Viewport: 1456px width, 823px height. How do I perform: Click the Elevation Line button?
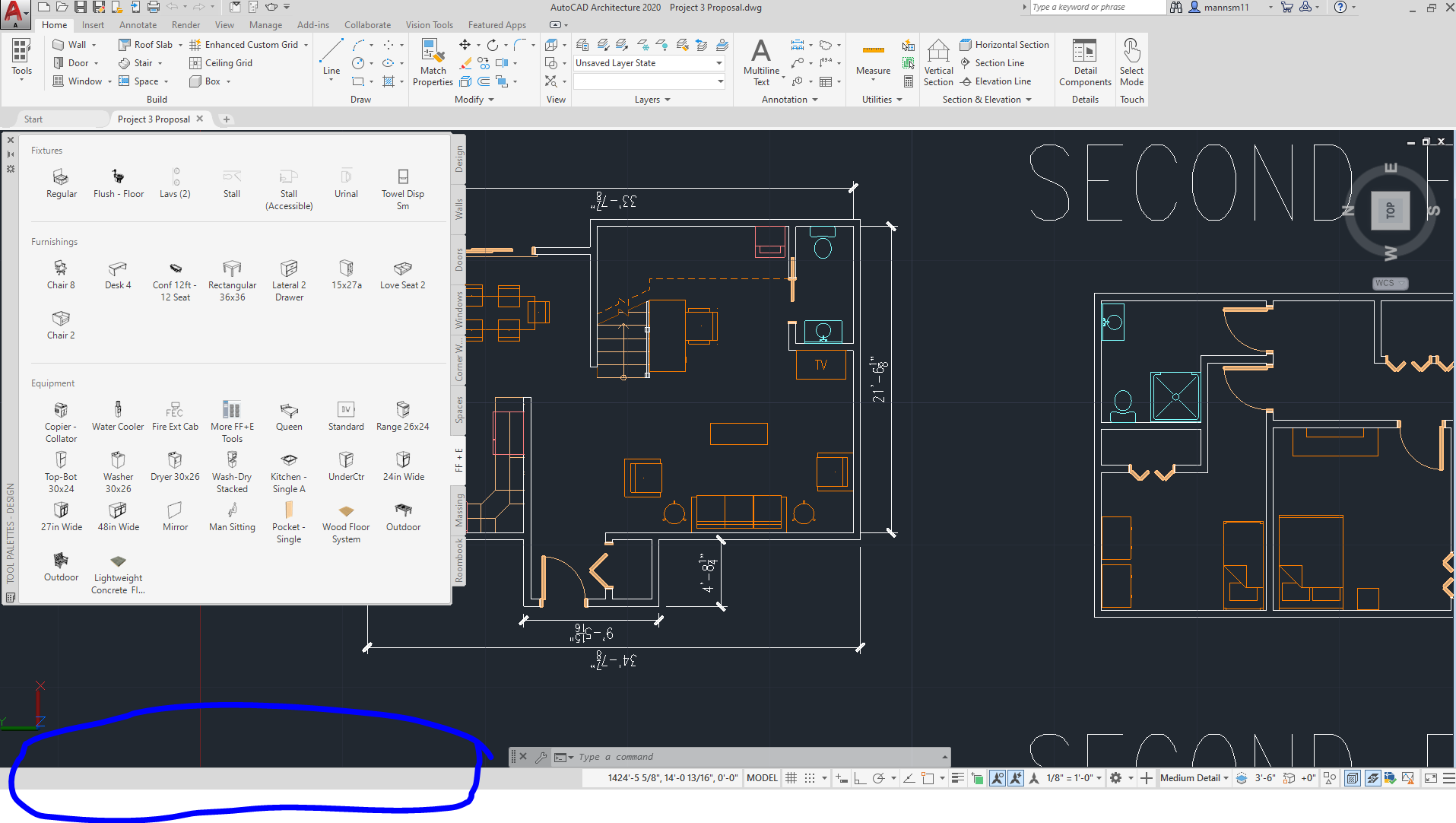tap(996, 81)
